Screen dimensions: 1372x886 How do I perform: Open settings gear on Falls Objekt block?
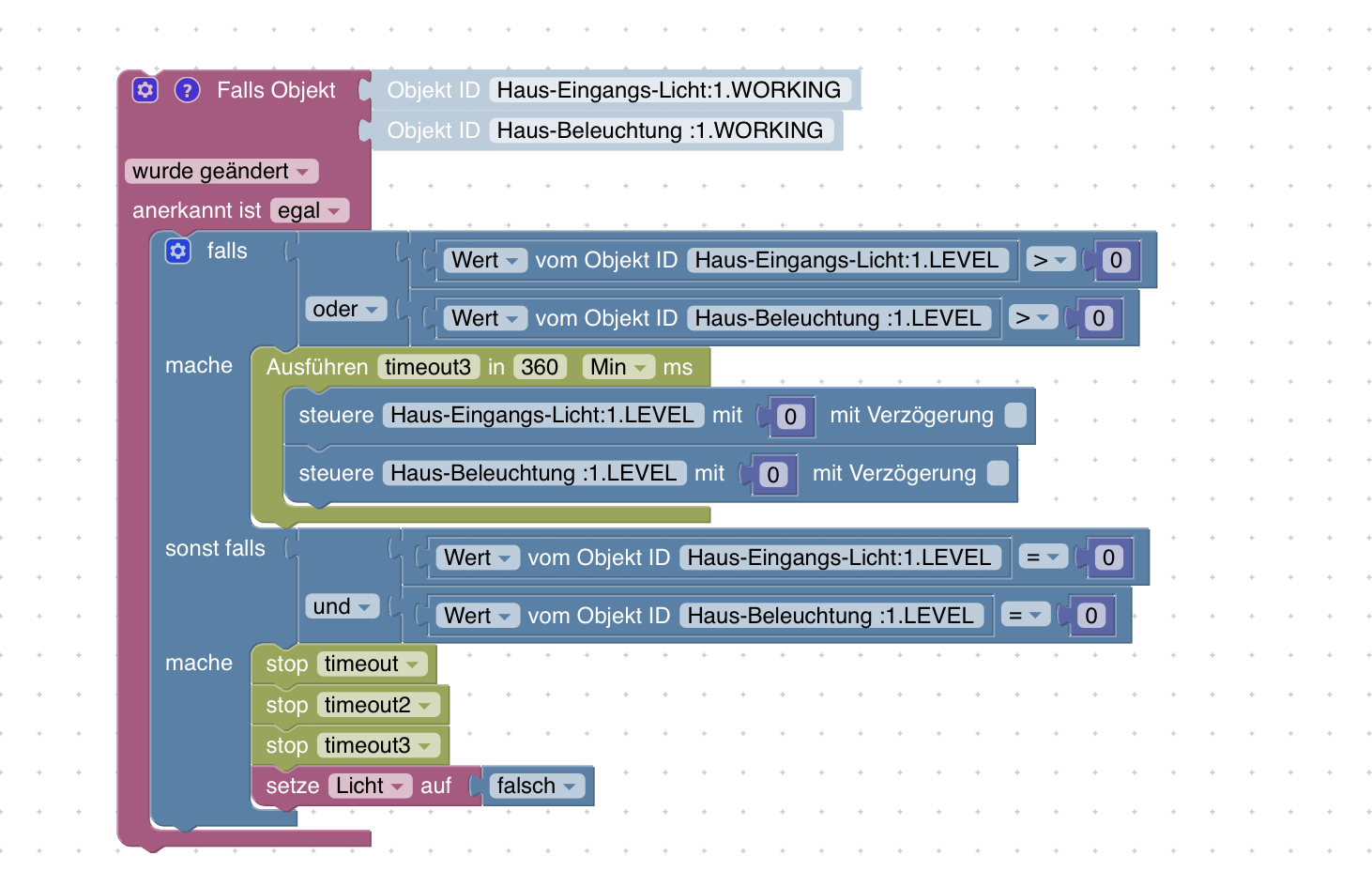145,90
